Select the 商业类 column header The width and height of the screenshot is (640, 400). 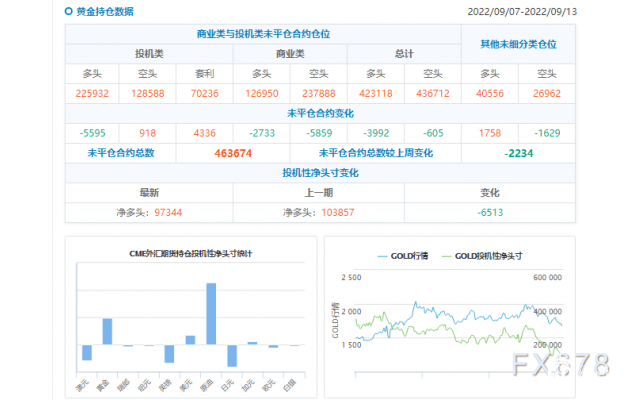tap(290, 53)
